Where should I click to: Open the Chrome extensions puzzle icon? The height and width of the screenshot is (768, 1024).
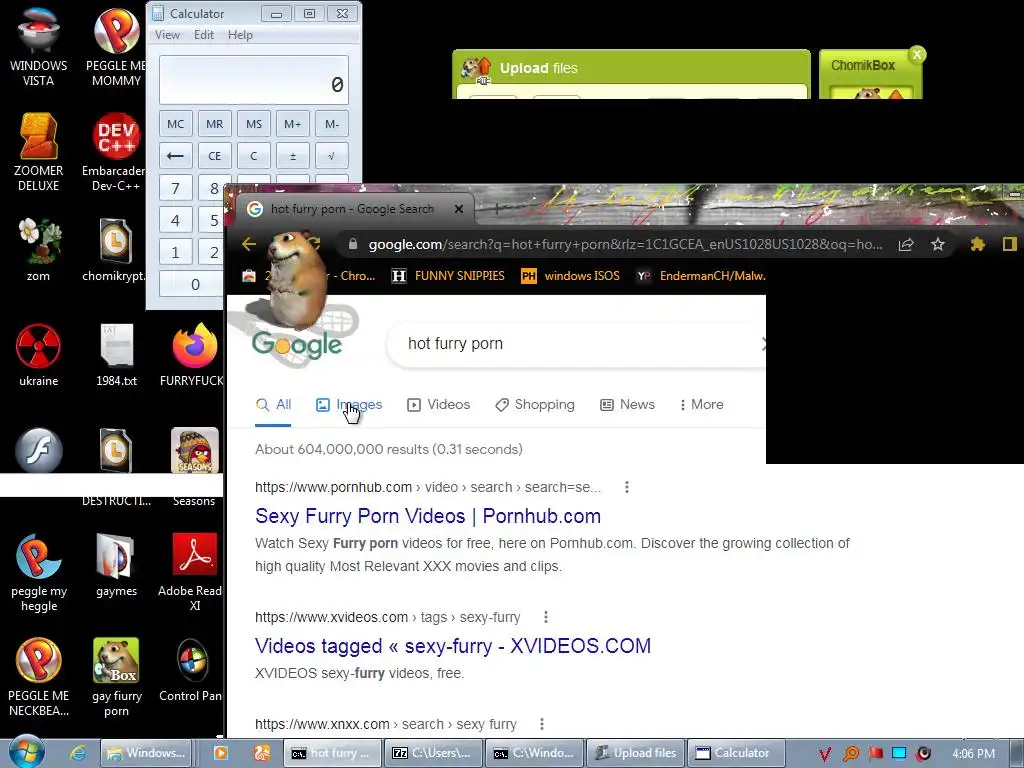tap(977, 244)
